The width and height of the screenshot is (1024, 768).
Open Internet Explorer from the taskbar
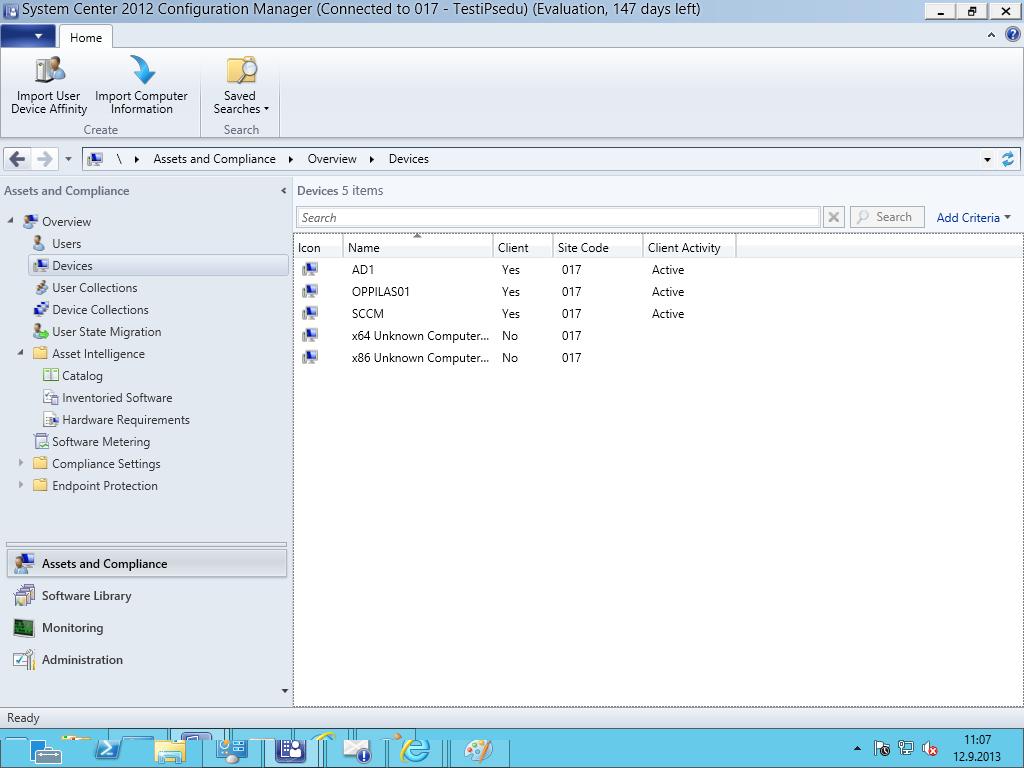tap(415, 749)
